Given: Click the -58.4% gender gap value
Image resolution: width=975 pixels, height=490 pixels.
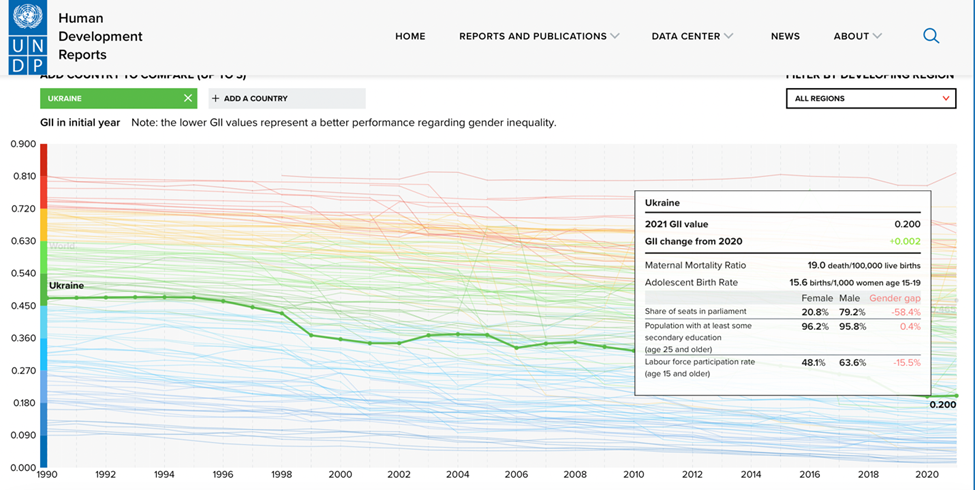Looking at the screenshot, I should pyautogui.click(x=905, y=312).
